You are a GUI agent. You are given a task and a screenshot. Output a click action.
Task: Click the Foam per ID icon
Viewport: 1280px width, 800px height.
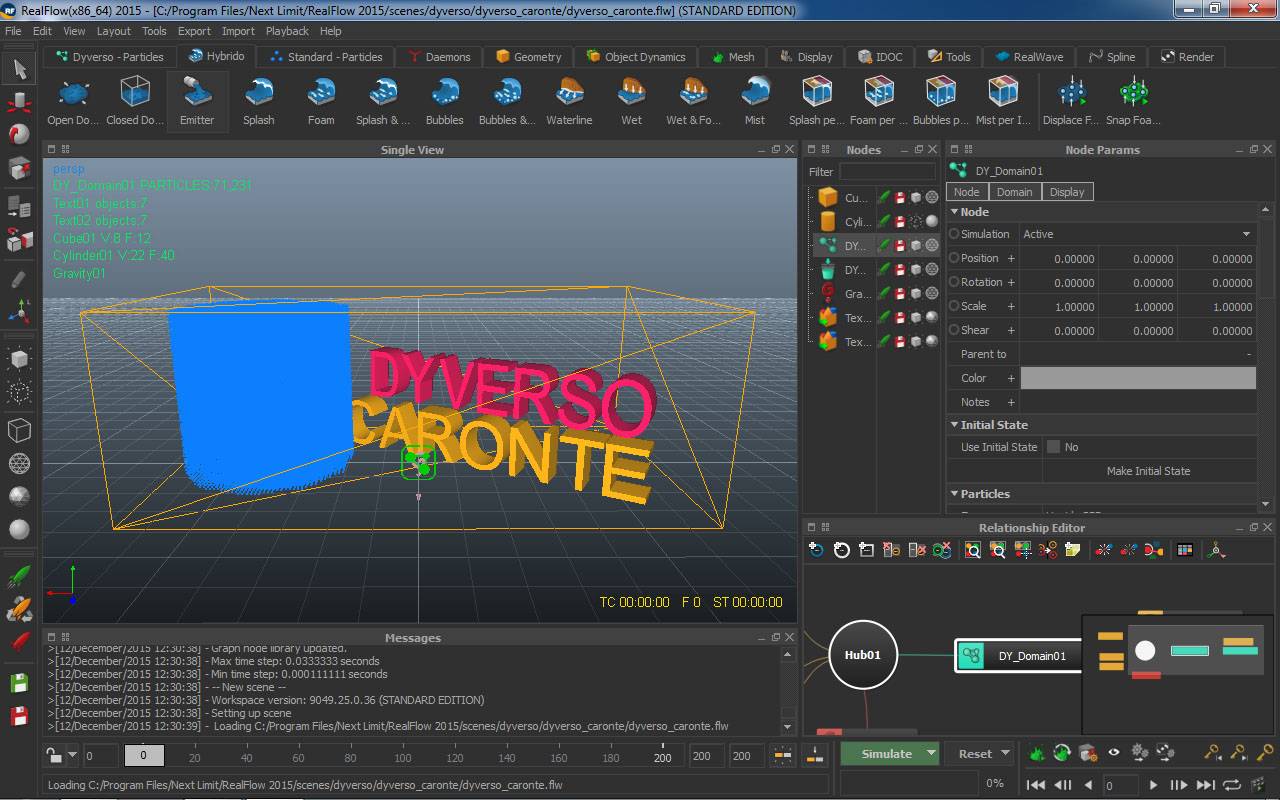click(x=879, y=101)
